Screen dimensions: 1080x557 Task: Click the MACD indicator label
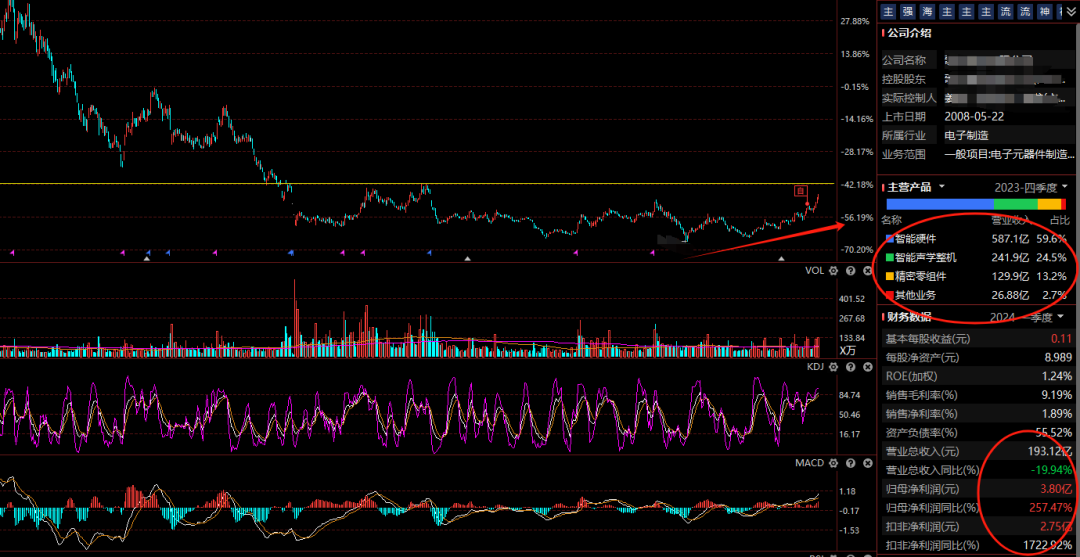tap(810, 463)
